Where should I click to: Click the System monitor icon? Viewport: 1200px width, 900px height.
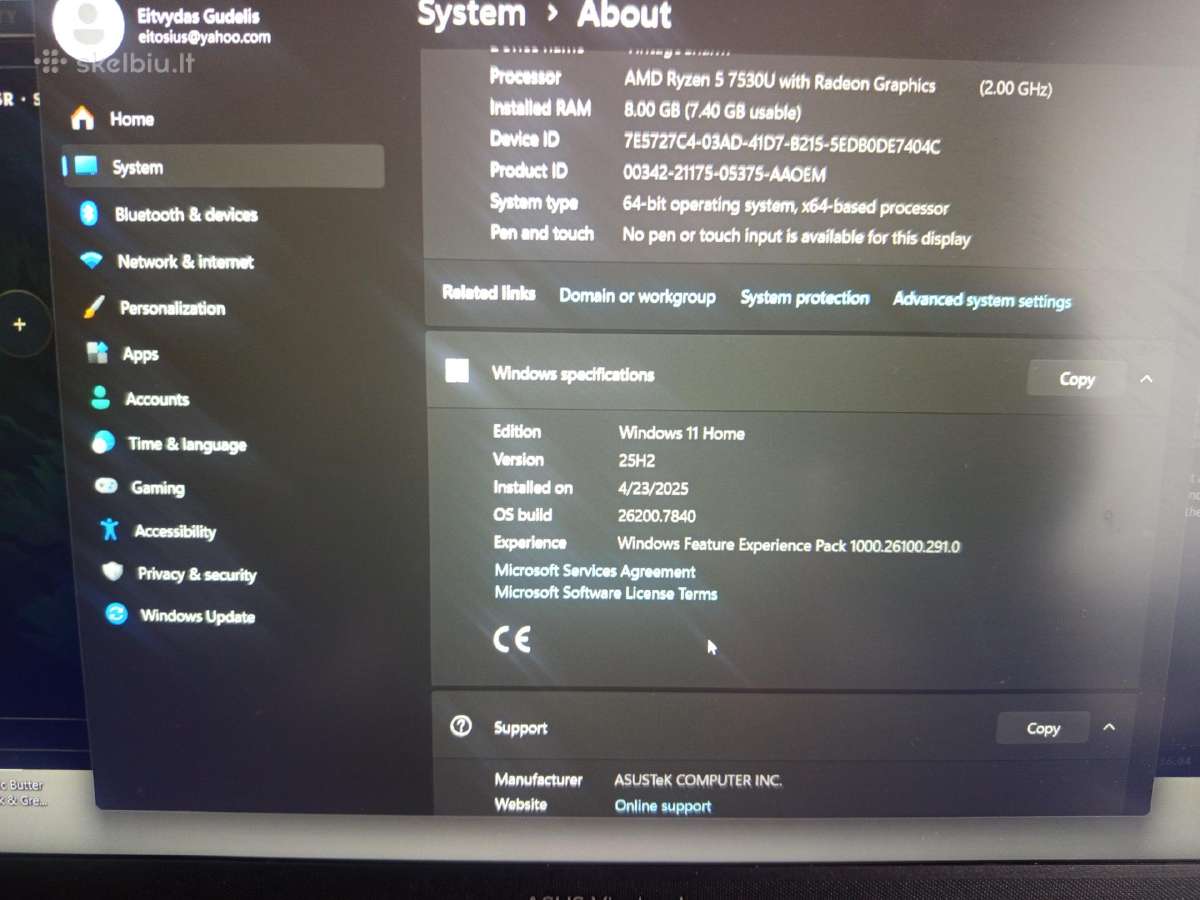86,166
